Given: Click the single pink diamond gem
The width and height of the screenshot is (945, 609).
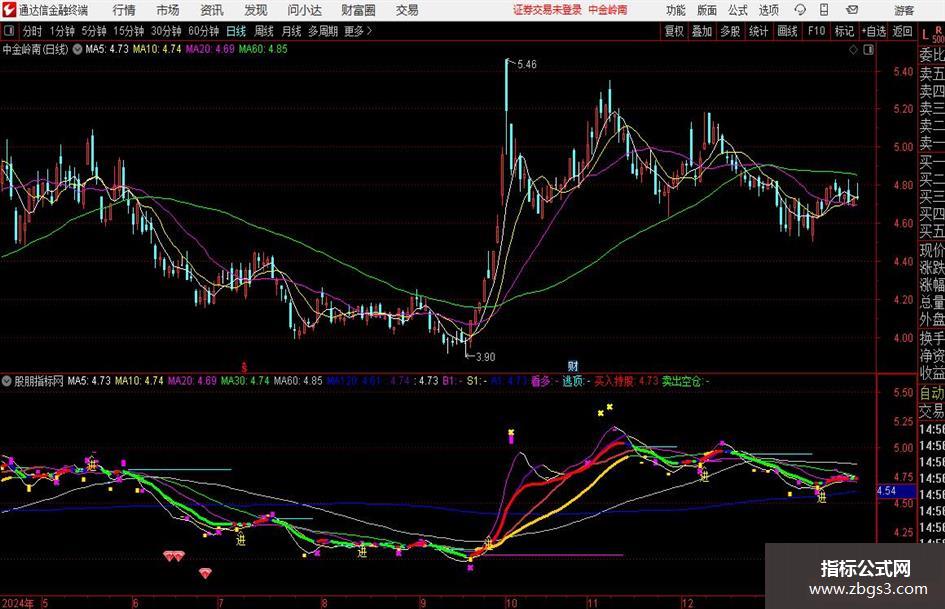Looking at the screenshot, I should point(206,572).
